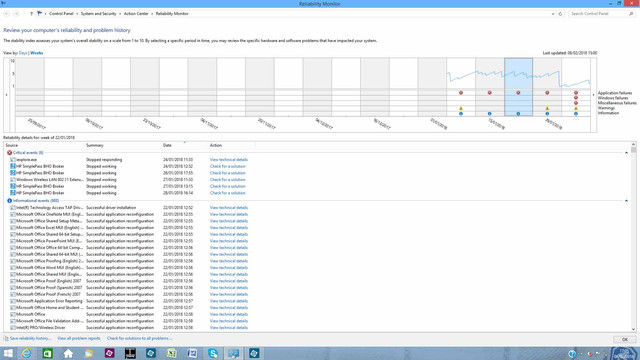Click the Windows Start button
Screen dimensions: 640x360
point(8,353)
